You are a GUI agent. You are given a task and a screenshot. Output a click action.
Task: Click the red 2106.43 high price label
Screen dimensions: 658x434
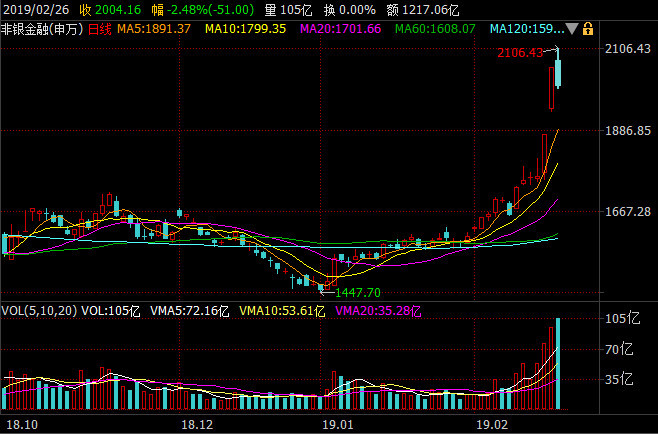520,52
